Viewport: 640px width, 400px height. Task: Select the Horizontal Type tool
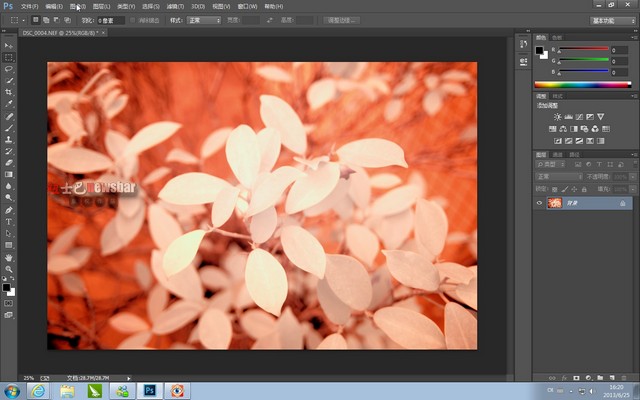click(x=9, y=221)
